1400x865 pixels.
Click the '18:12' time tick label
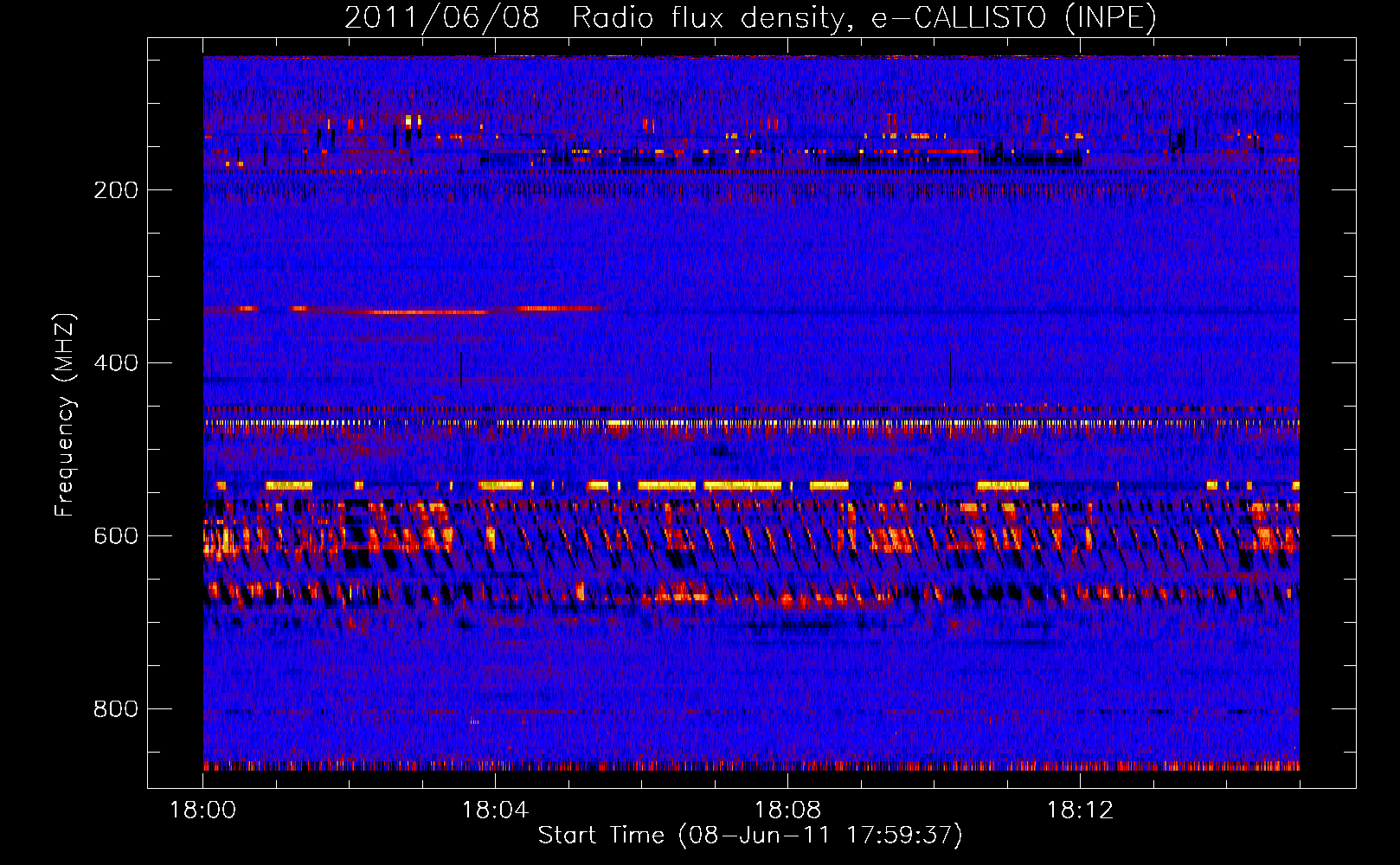pos(1081,811)
